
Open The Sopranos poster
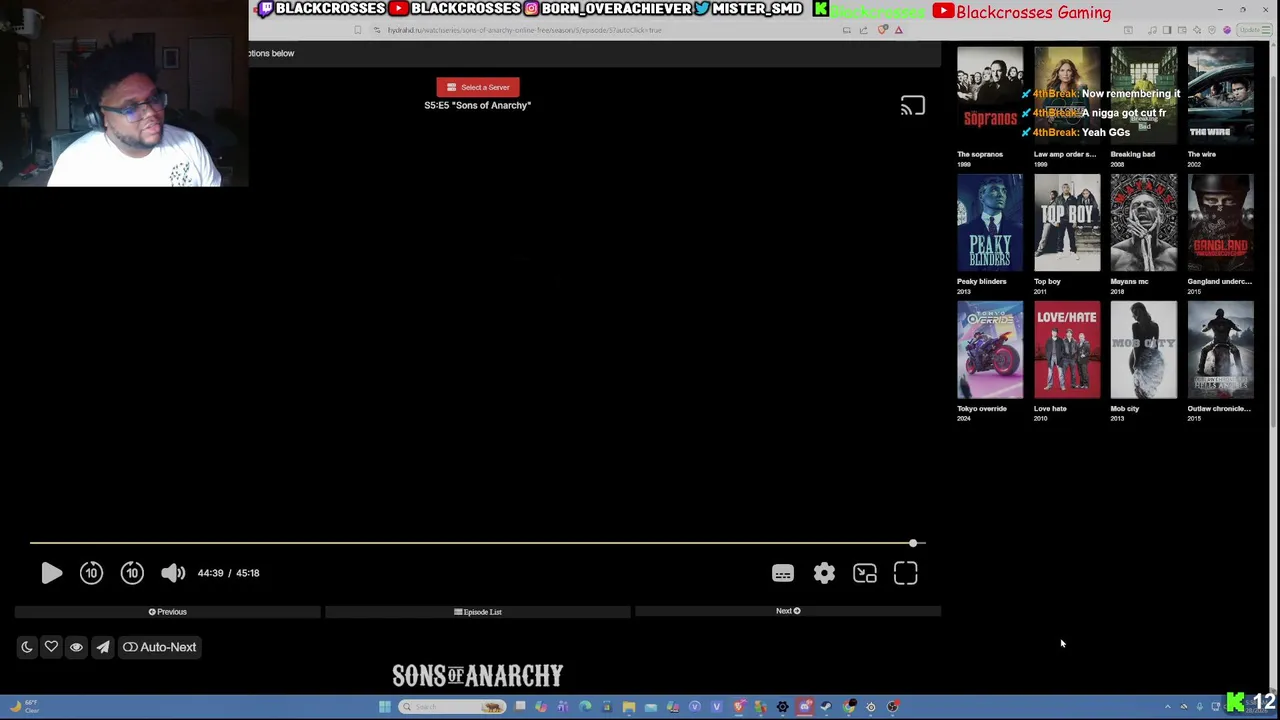990,96
